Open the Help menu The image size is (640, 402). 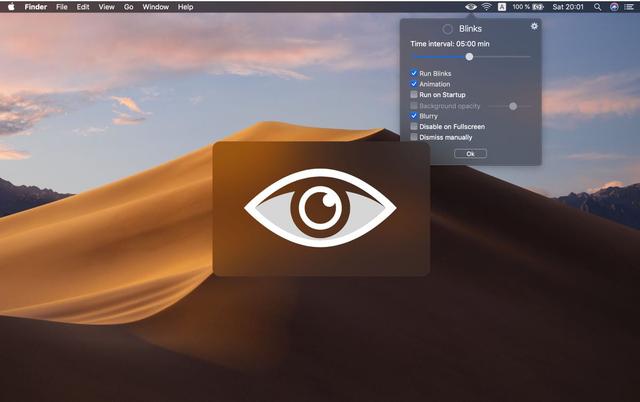pos(185,7)
